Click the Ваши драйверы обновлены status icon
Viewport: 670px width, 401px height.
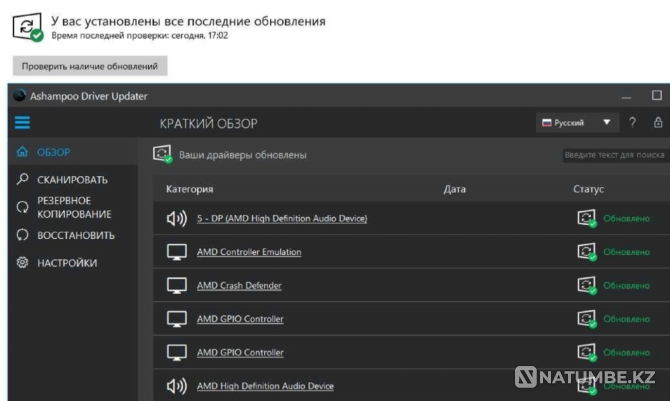click(162, 154)
